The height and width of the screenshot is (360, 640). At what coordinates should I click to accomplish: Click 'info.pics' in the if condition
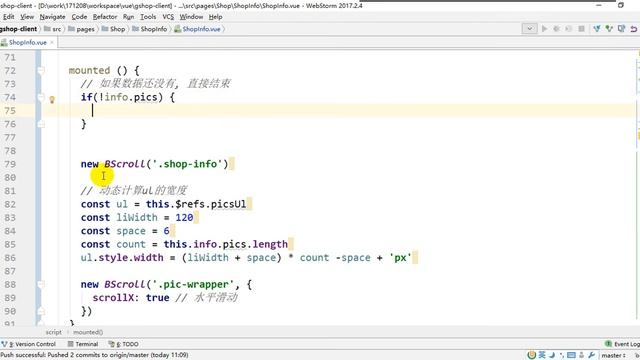coord(131,97)
